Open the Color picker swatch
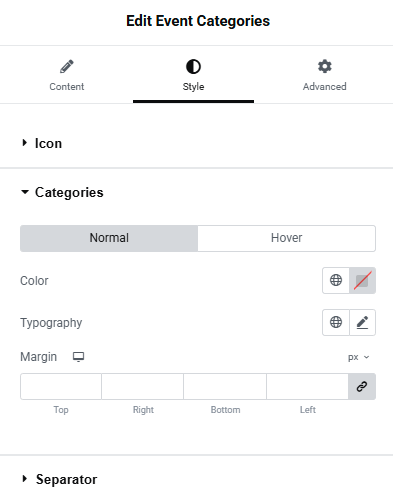Viewport: 393px width, 498px height. pos(362,280)
